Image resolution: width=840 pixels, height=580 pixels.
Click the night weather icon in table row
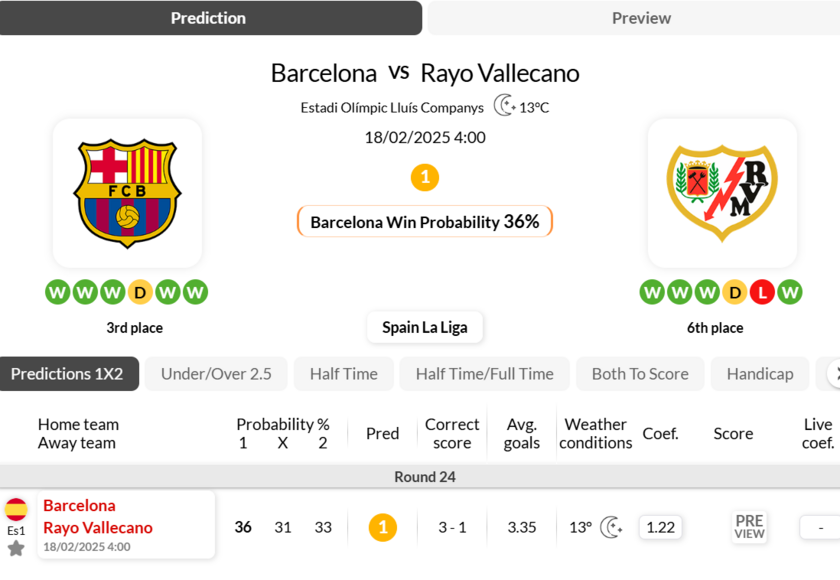point(611,527)
